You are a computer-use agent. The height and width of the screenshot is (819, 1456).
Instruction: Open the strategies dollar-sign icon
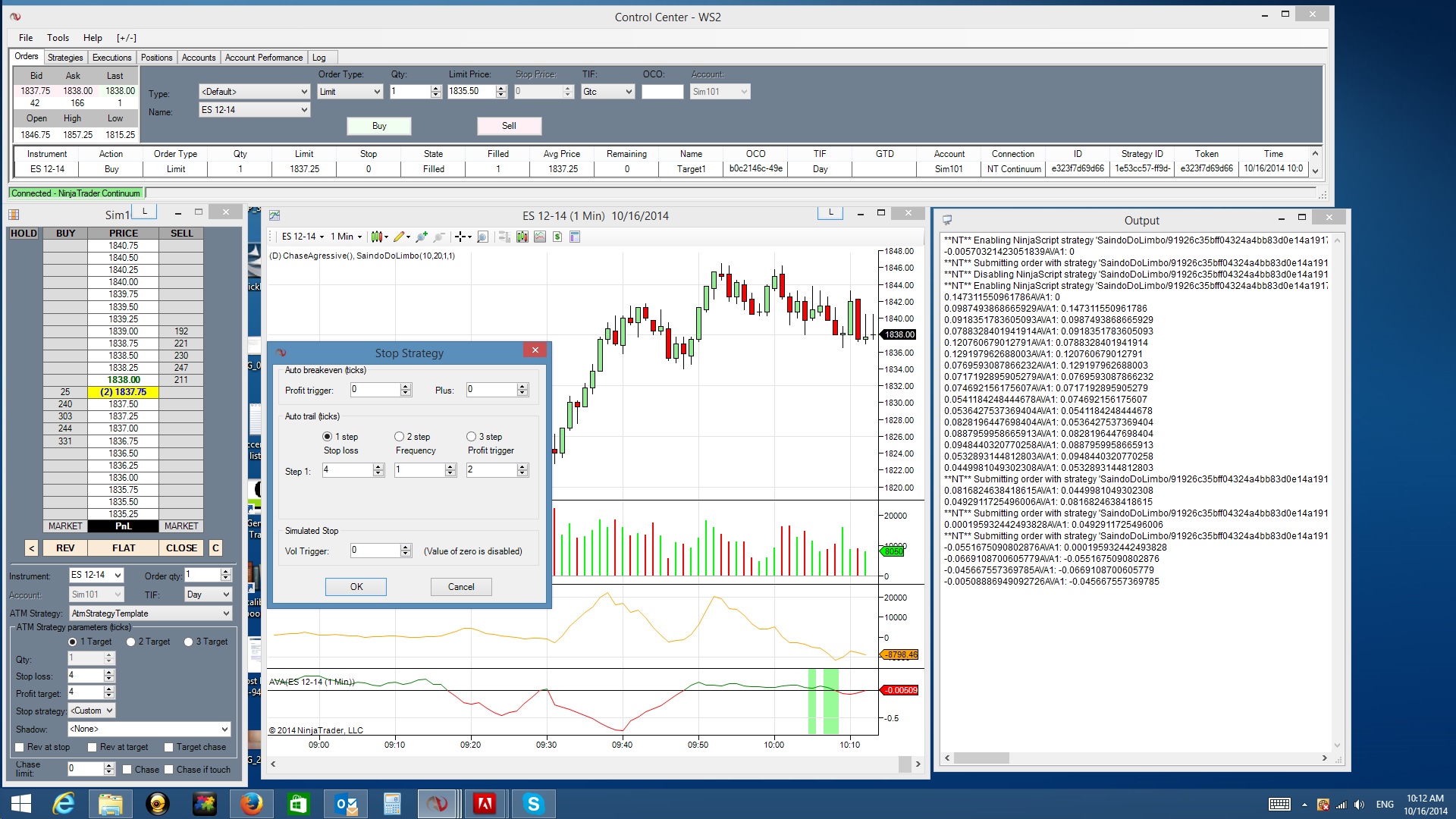pos(557,237)
